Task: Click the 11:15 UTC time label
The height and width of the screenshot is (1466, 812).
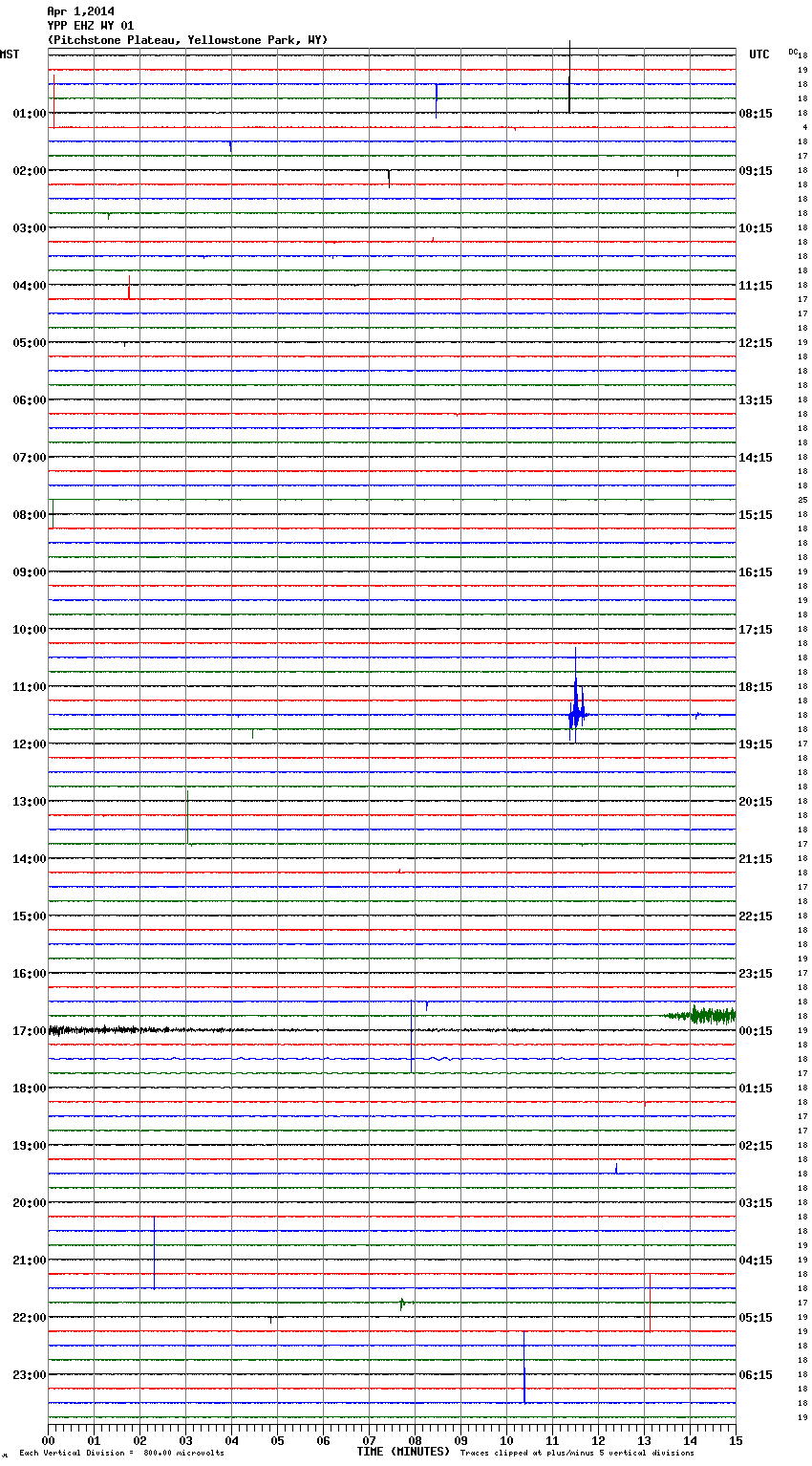Action: [756, 285]
